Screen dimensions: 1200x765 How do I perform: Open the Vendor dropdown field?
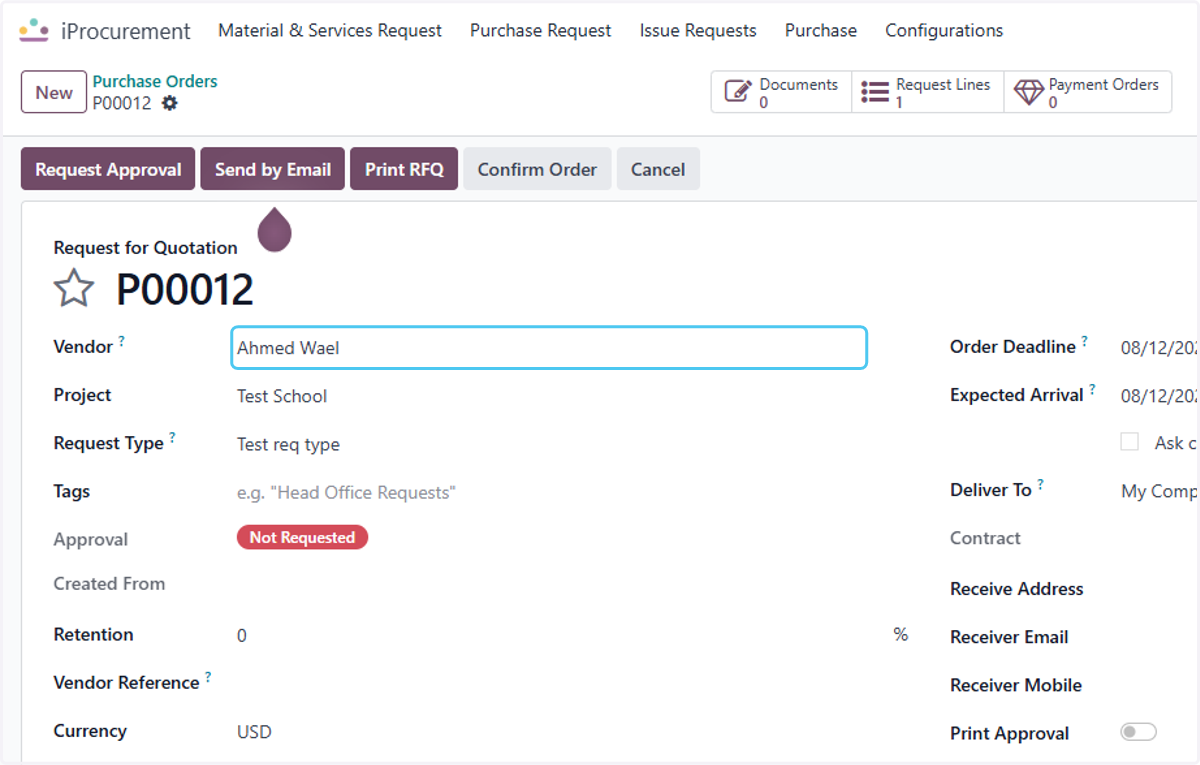tap(549, 348)
